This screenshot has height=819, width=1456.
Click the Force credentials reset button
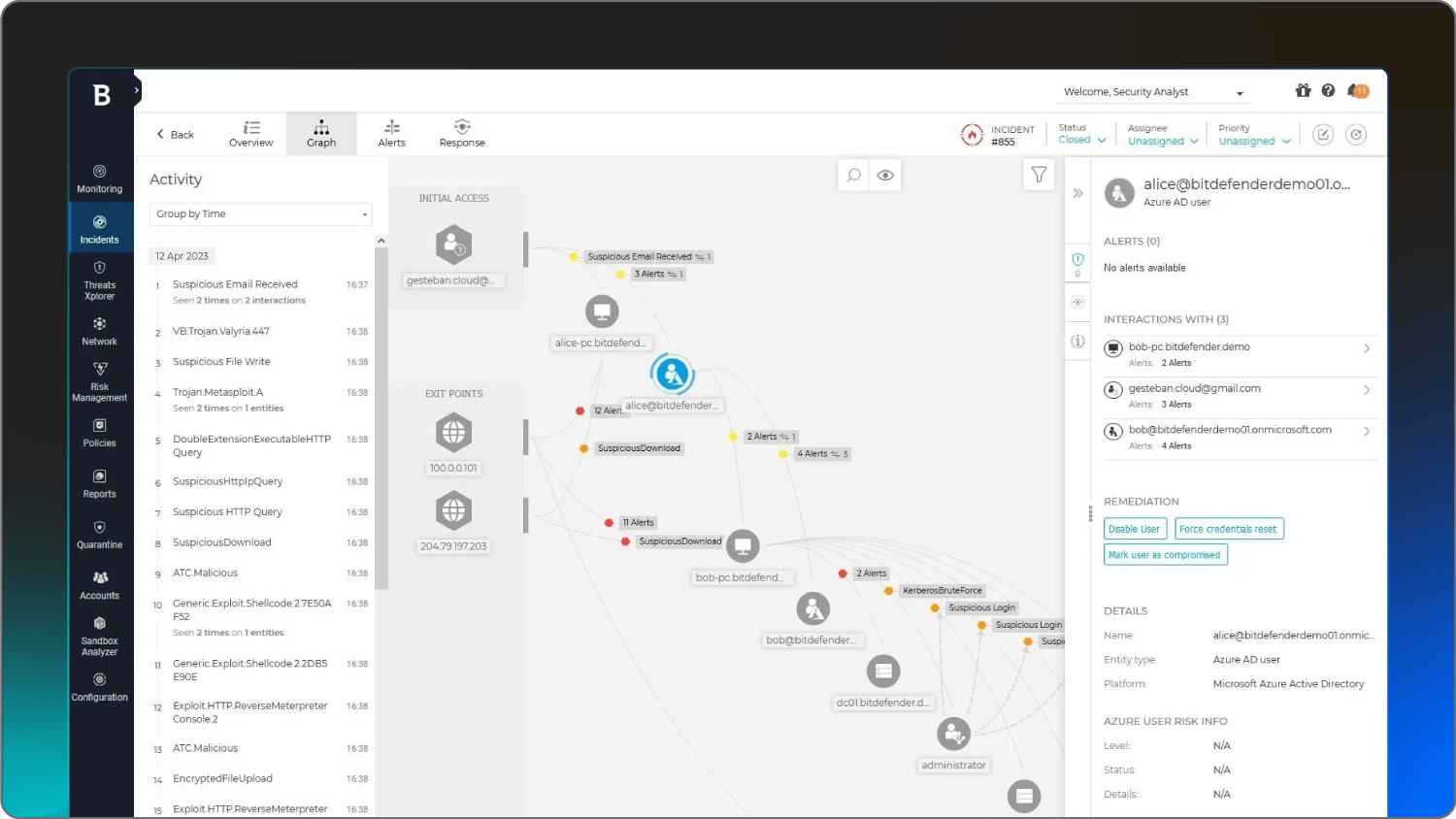coord(1229,528)
